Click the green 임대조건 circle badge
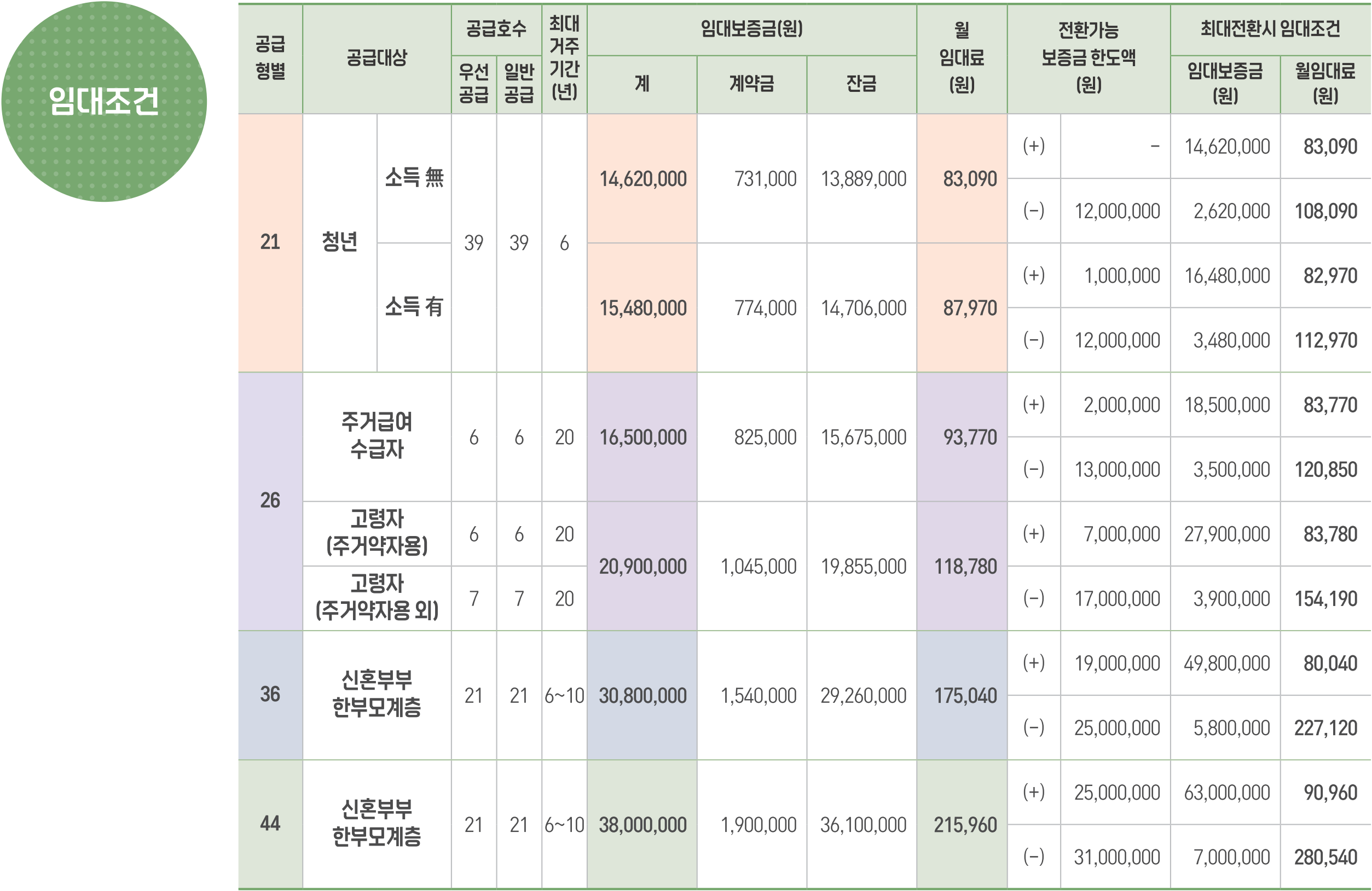Viewport: 1372px width, 891px height. pyautogui.click(x=104, y=101)
